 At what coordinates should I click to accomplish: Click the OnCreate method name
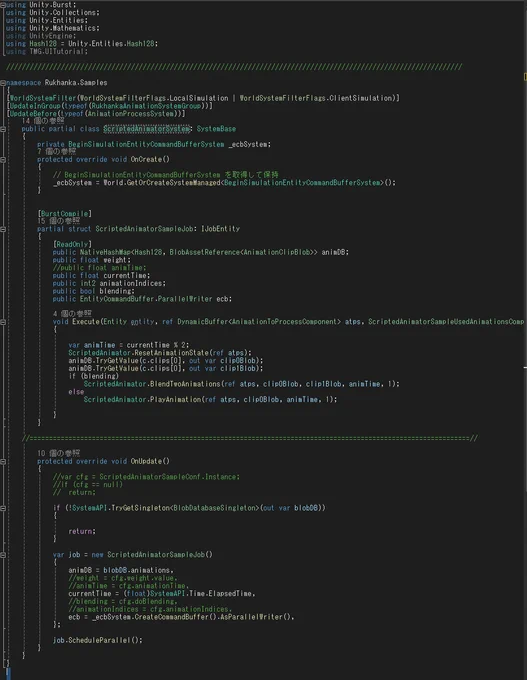click(x=146, y=160)
